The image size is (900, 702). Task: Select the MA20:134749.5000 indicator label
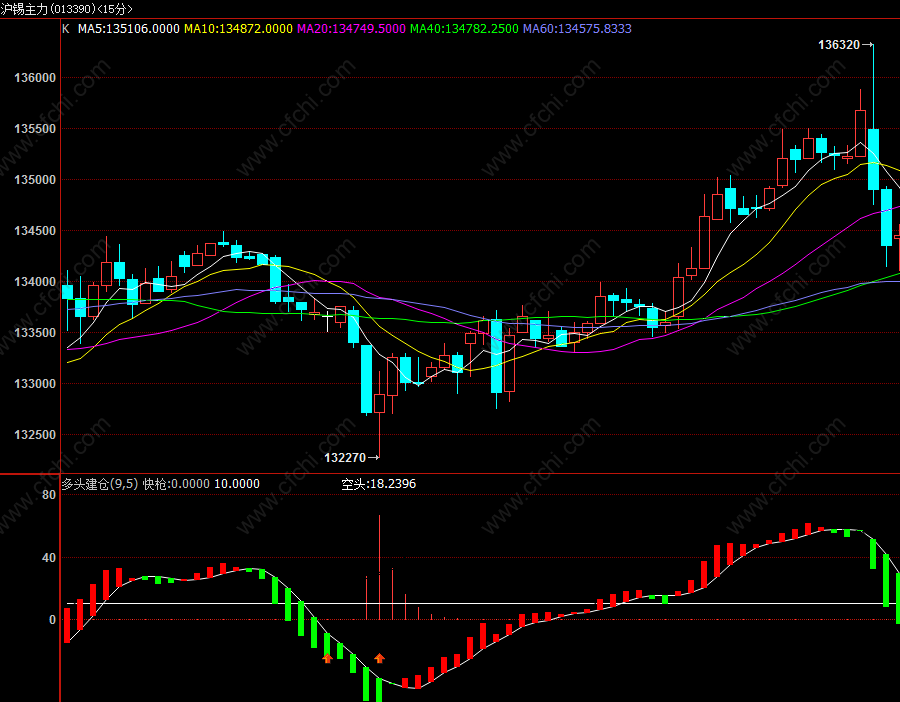pyautogui.click(x=351, y=29)
